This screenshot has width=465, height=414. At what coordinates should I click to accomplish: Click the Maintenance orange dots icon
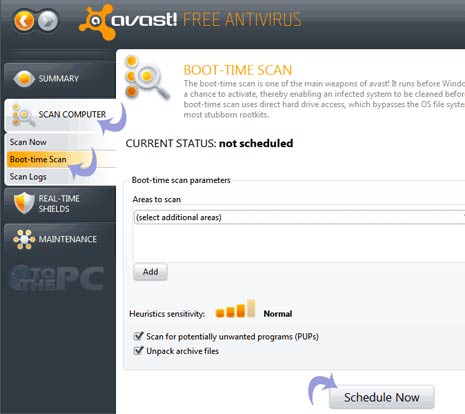coord(24,239)
